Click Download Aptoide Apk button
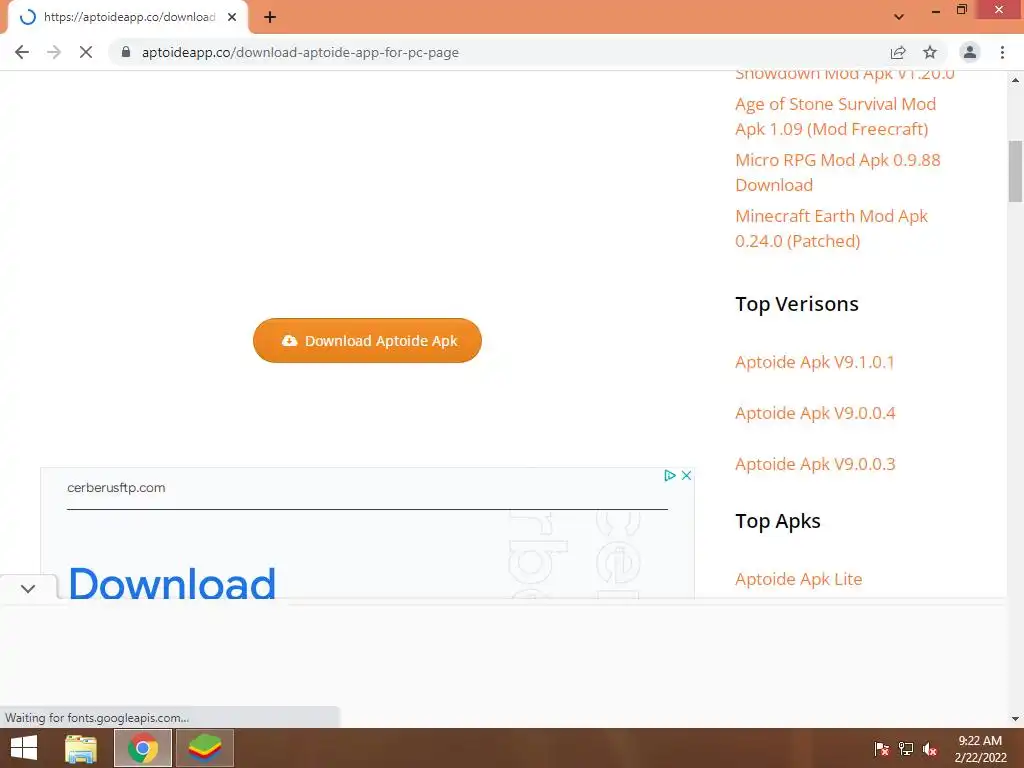The height and width of the screenshot is (768, 1024). [x=367, y=340]
